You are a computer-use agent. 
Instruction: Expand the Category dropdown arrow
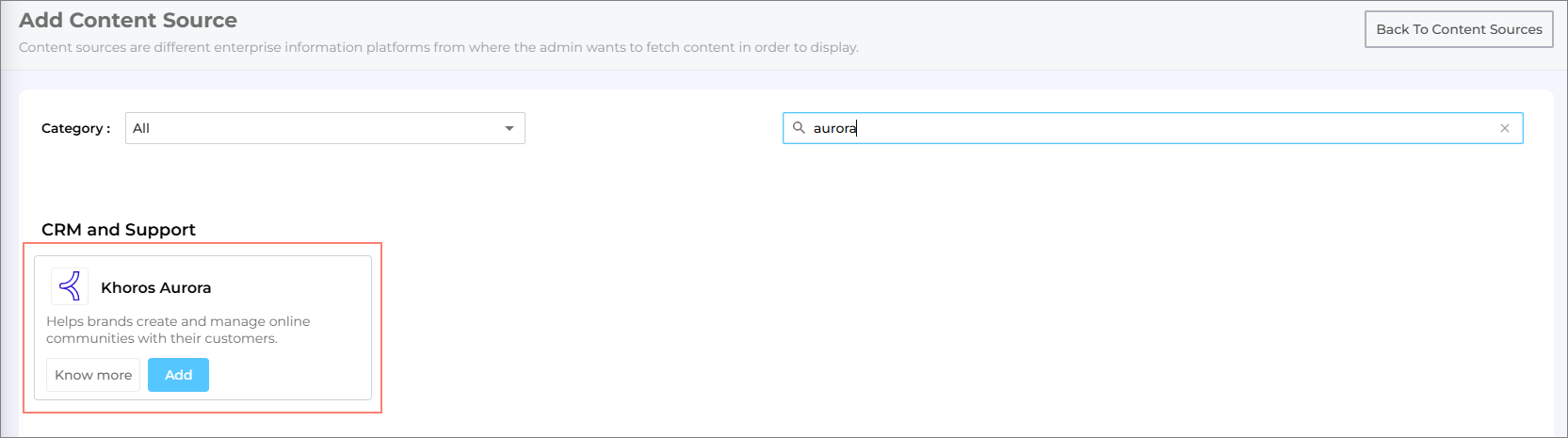click(x=509, y=128)
